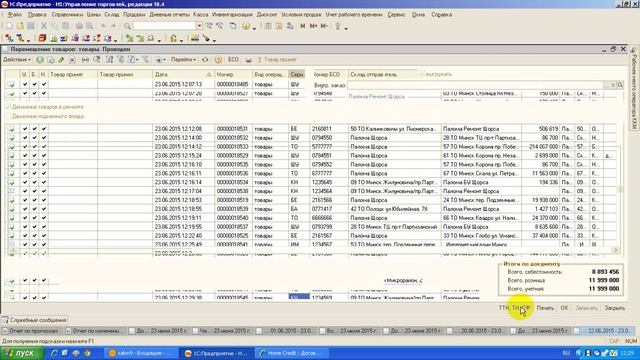Viewport: 640px width, 360px height.
Task: Click the Дата column header to sort
Action: tap(183, 74)
